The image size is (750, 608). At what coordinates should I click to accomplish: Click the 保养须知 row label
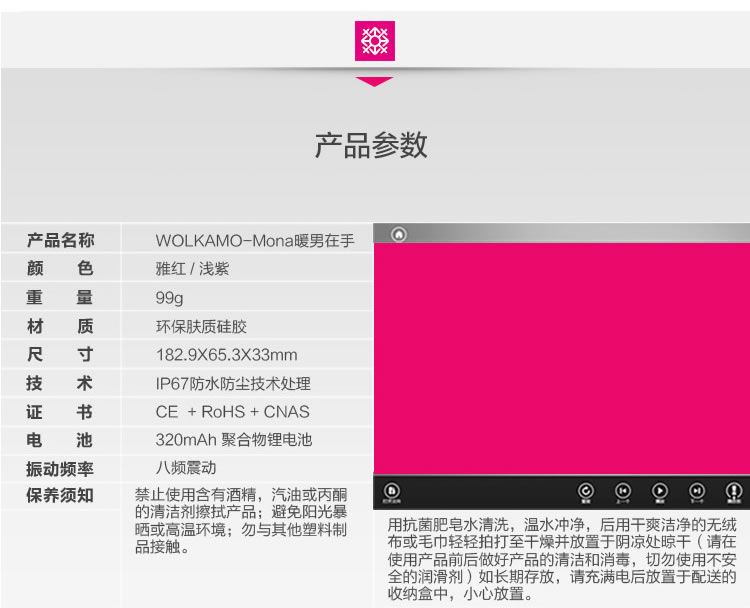point(60,495)
